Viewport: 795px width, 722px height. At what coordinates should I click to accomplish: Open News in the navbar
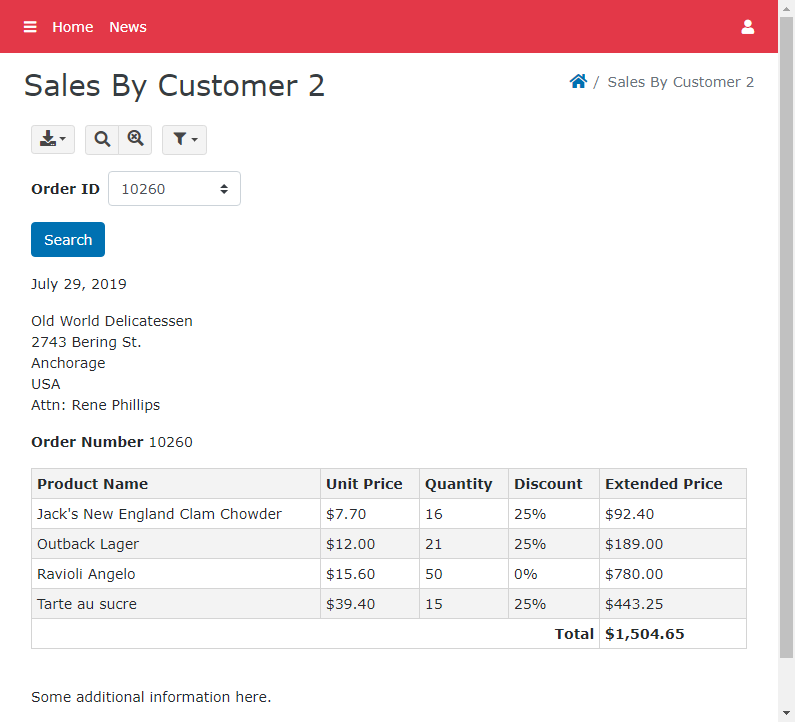point(128,27)
